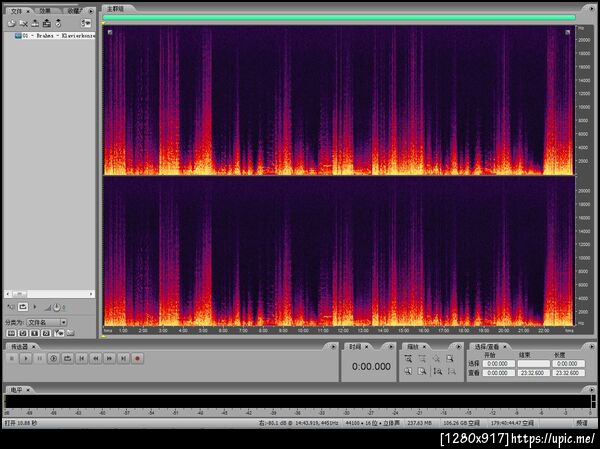Click Zoom to Selection icon in 缩放 panel
The height and width of the screenshot is (449, 600).
(450, 359)
